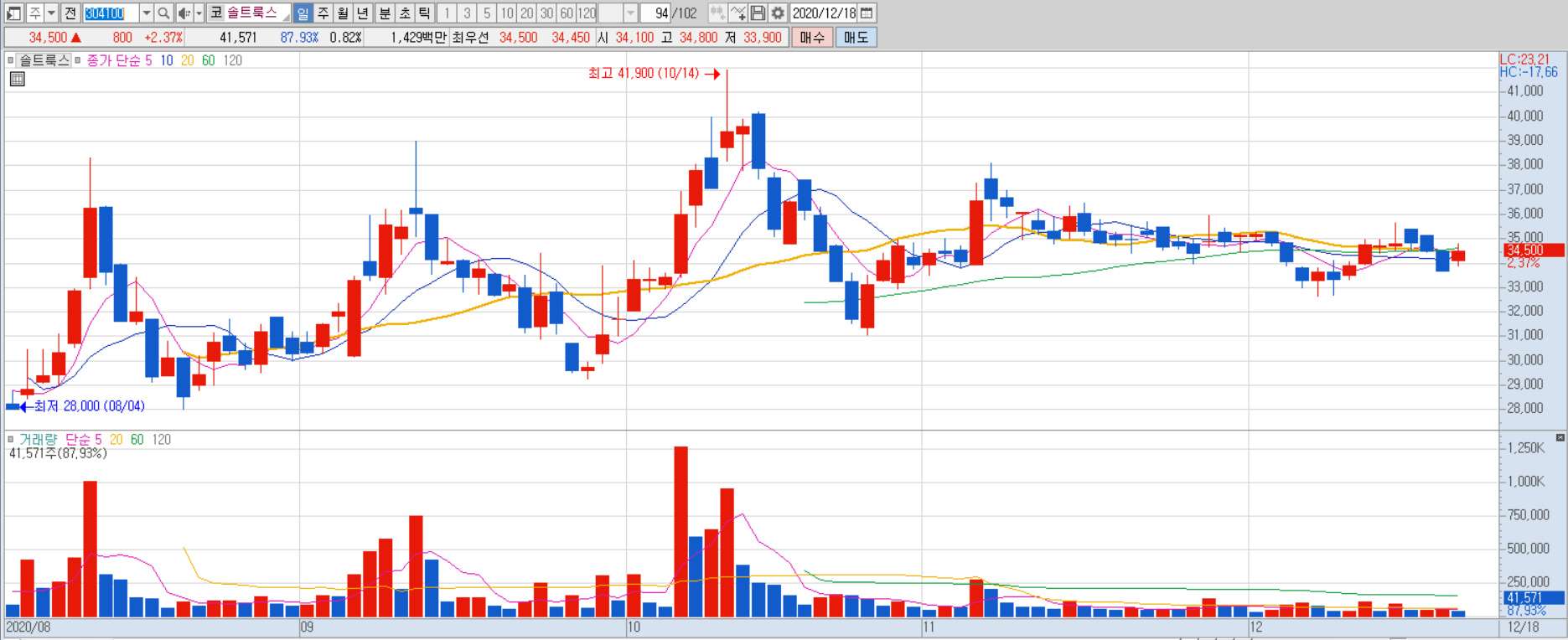Click the orange 20-day MA legend number
Screen dimensions: 1568x640
[x=187, y=60]
